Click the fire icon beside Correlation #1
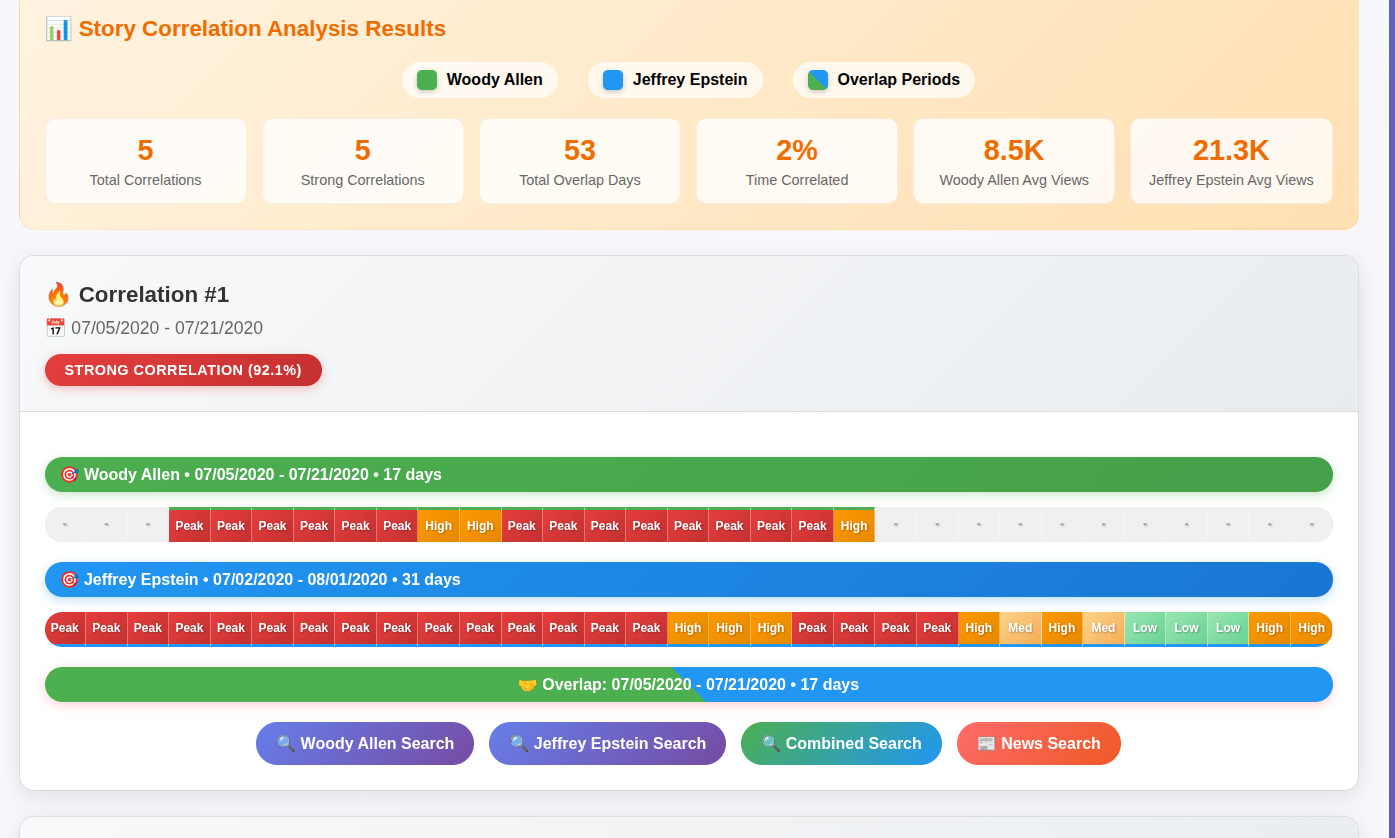Viewport: 1395px width, 838px height. pos(58,295)
